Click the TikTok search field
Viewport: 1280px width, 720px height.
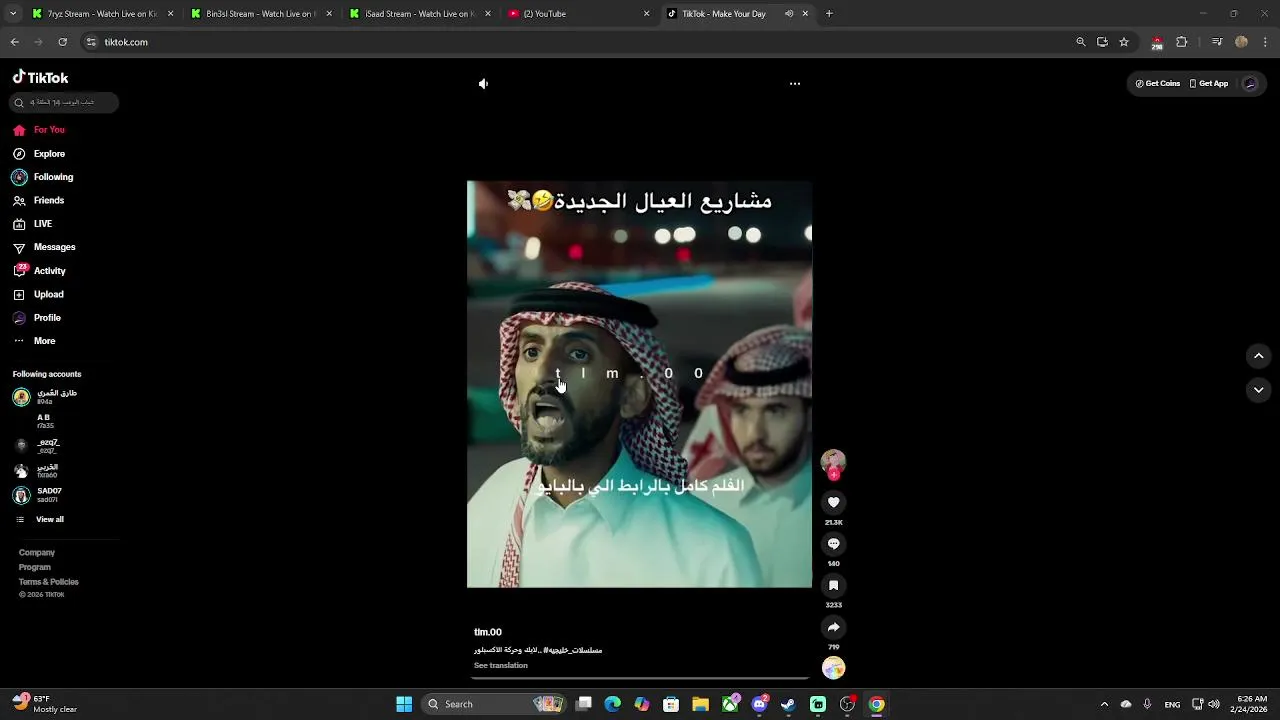coord(65,102)
